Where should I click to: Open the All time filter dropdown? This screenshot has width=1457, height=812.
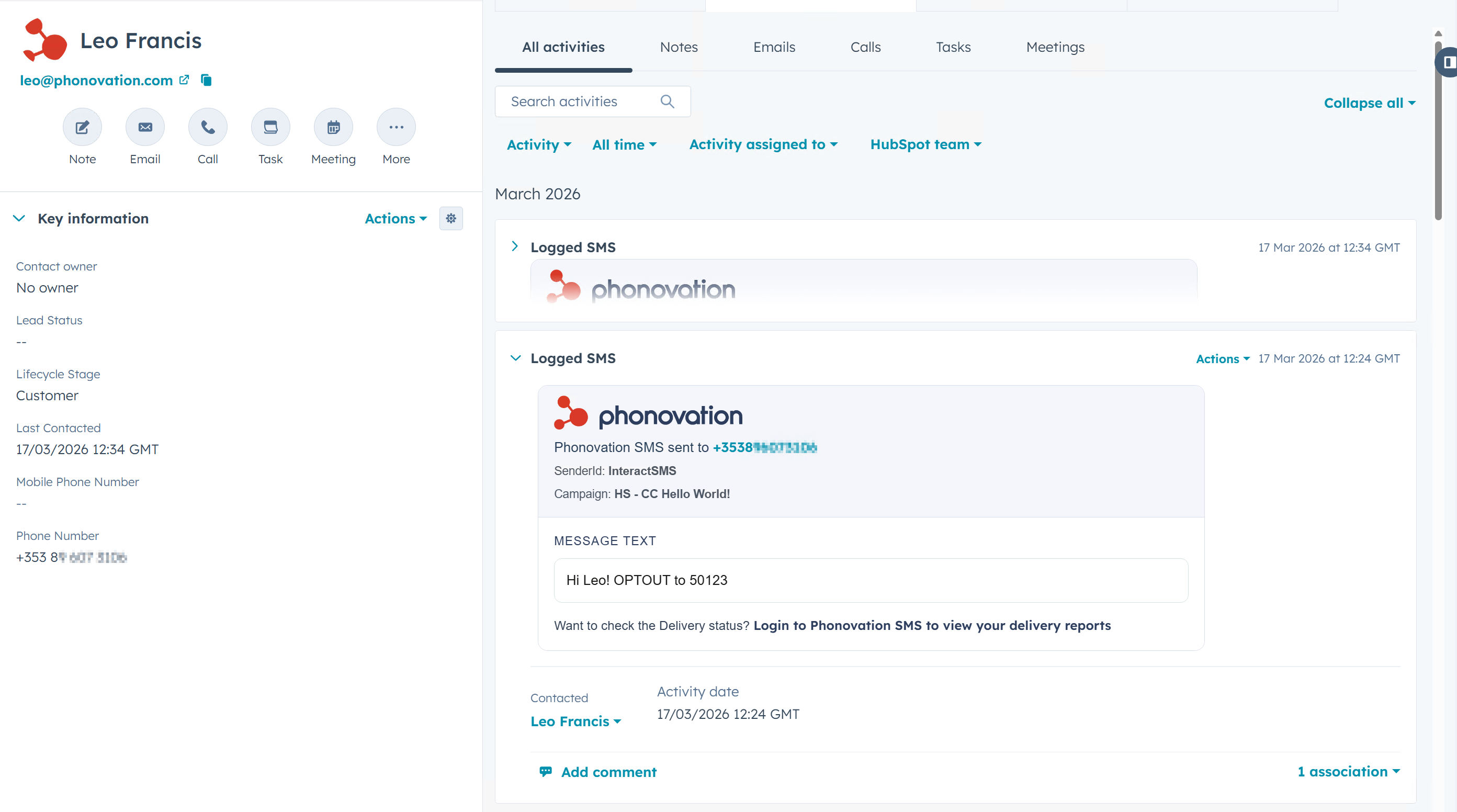(x=624, y=145)
